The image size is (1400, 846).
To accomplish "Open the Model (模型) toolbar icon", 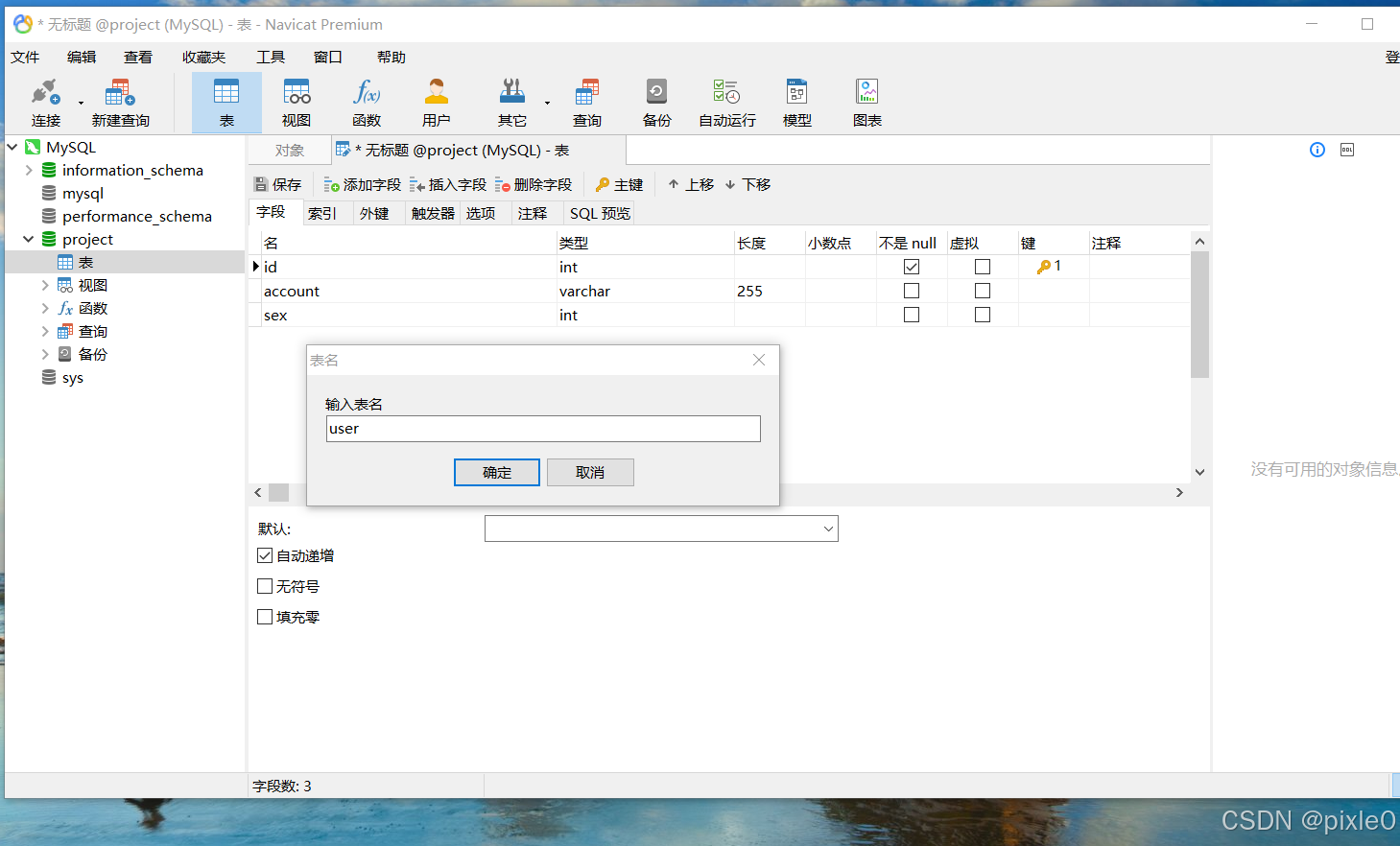I will point(797,103).
